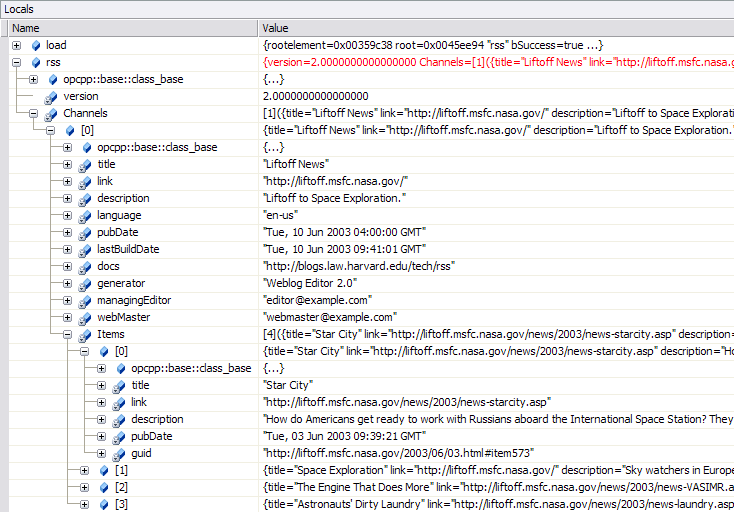Click the field icon next to pubDate under Channels
Viewport: 734px width, 512px height.
[x=85, y=232]
